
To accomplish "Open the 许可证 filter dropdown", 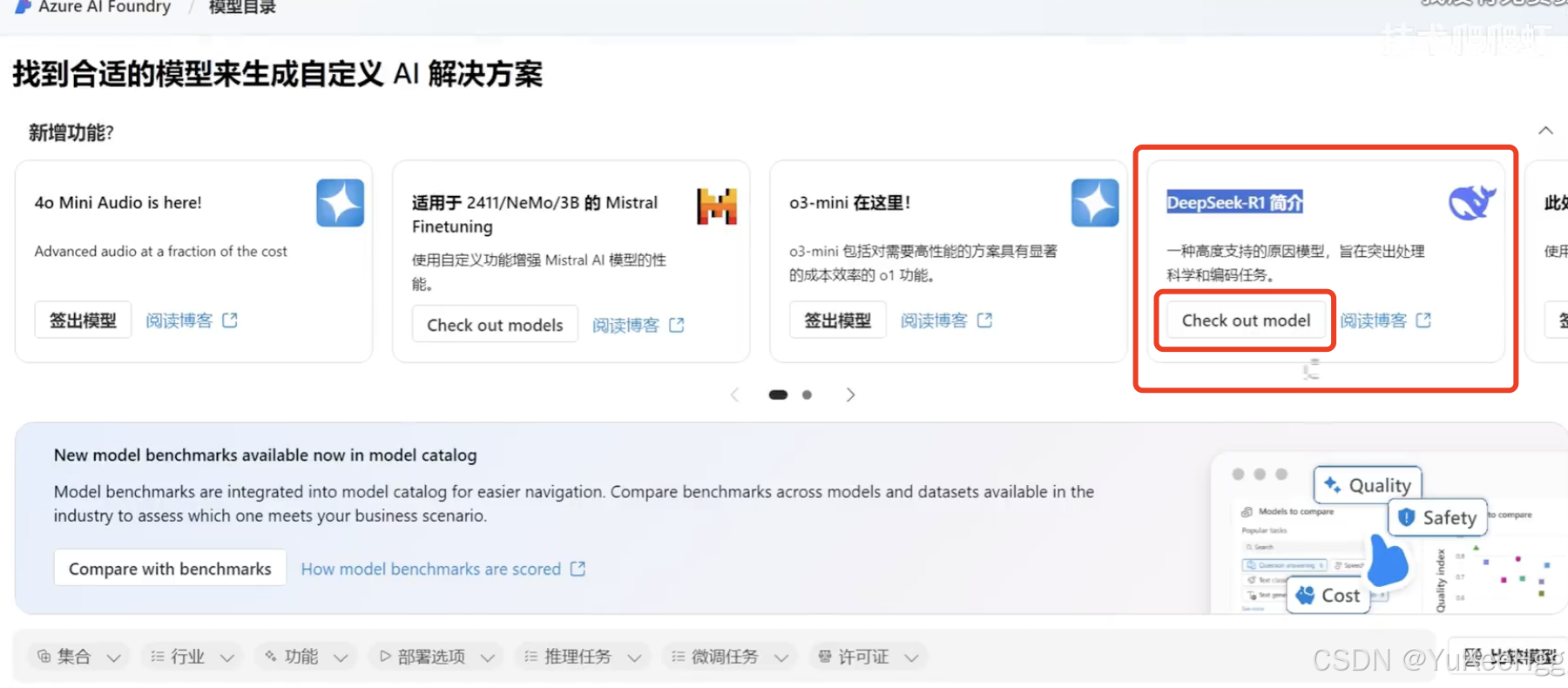I will (868, 657).
